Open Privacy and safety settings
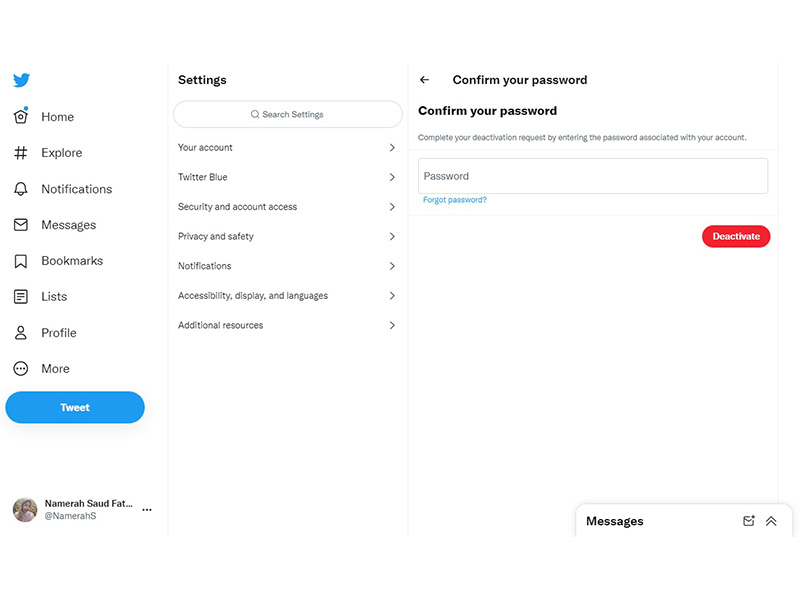Viewport: 800px width, 600px height. click(x=287, y=236)
